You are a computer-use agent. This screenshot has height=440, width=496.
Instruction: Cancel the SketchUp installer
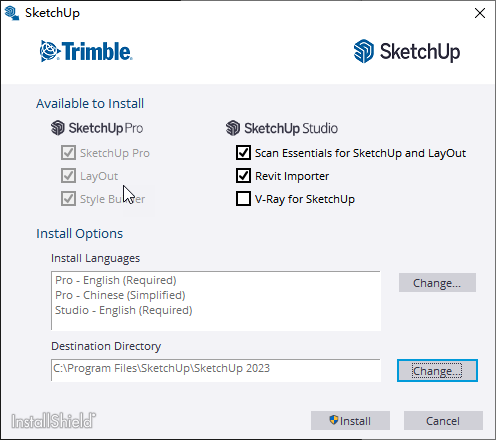pos(443,421)
